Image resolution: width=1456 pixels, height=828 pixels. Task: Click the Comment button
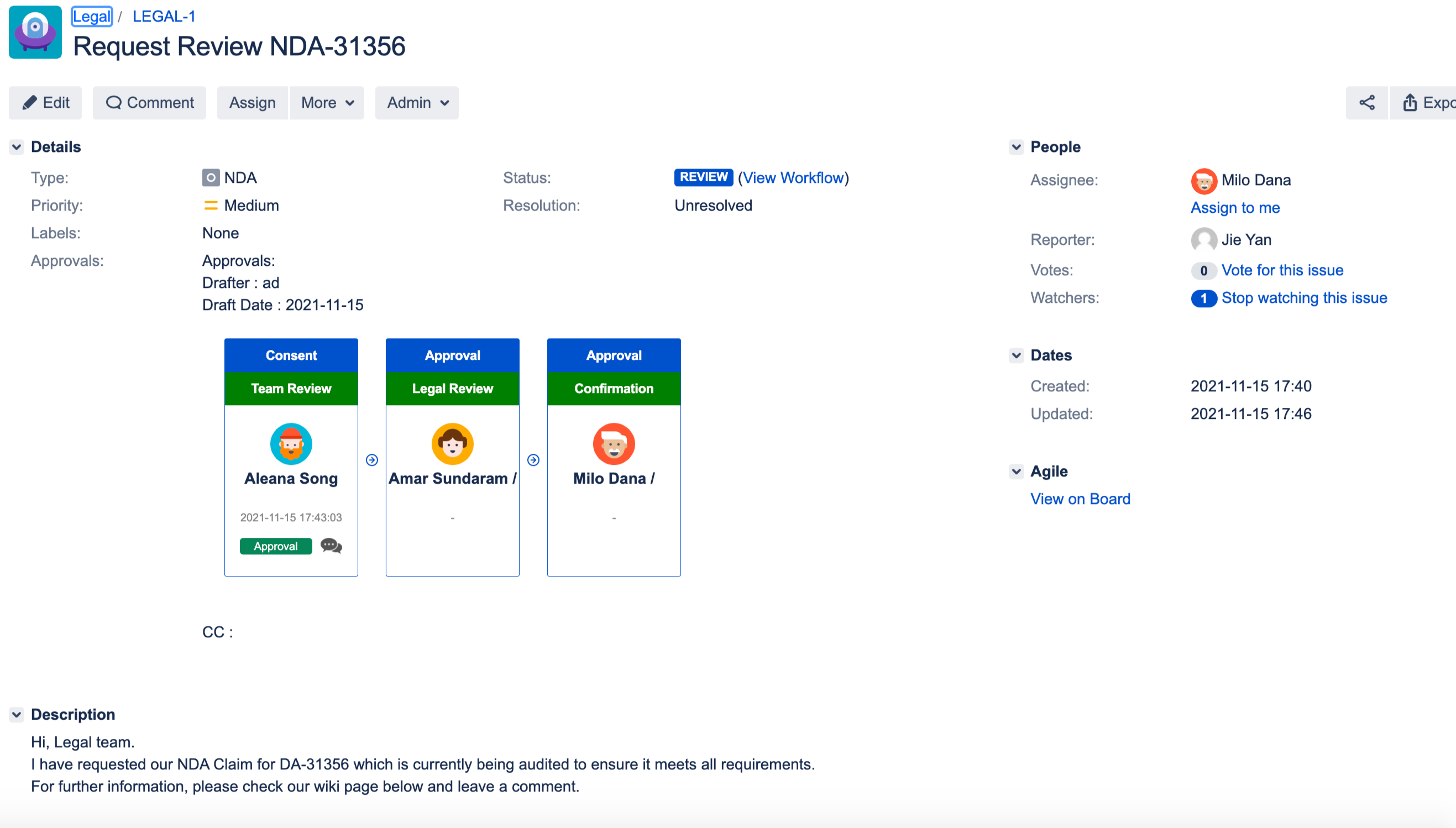pyautogui.click(x=149, y=103)
